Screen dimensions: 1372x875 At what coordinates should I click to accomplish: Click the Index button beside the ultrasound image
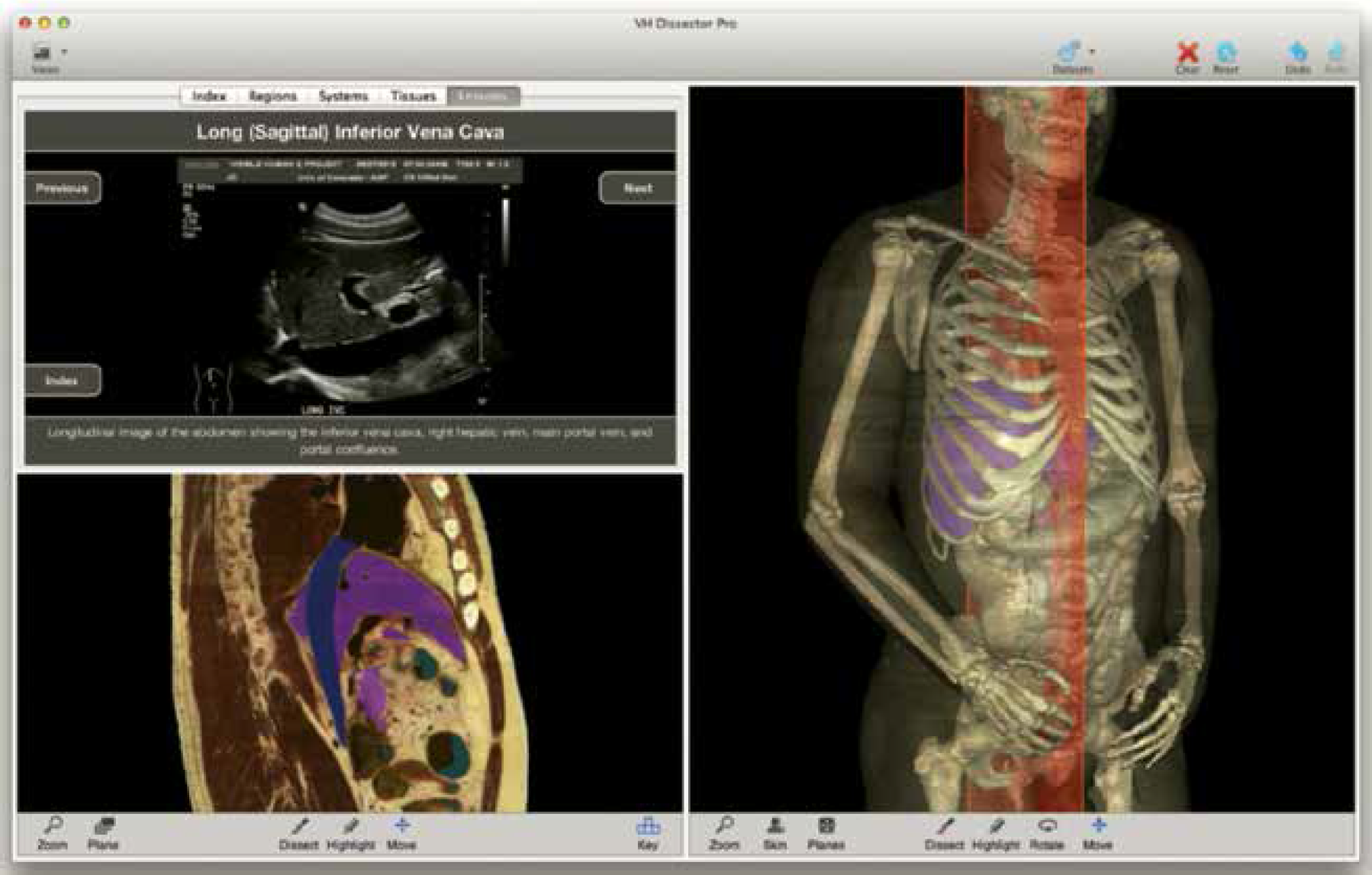pos(62,380)
